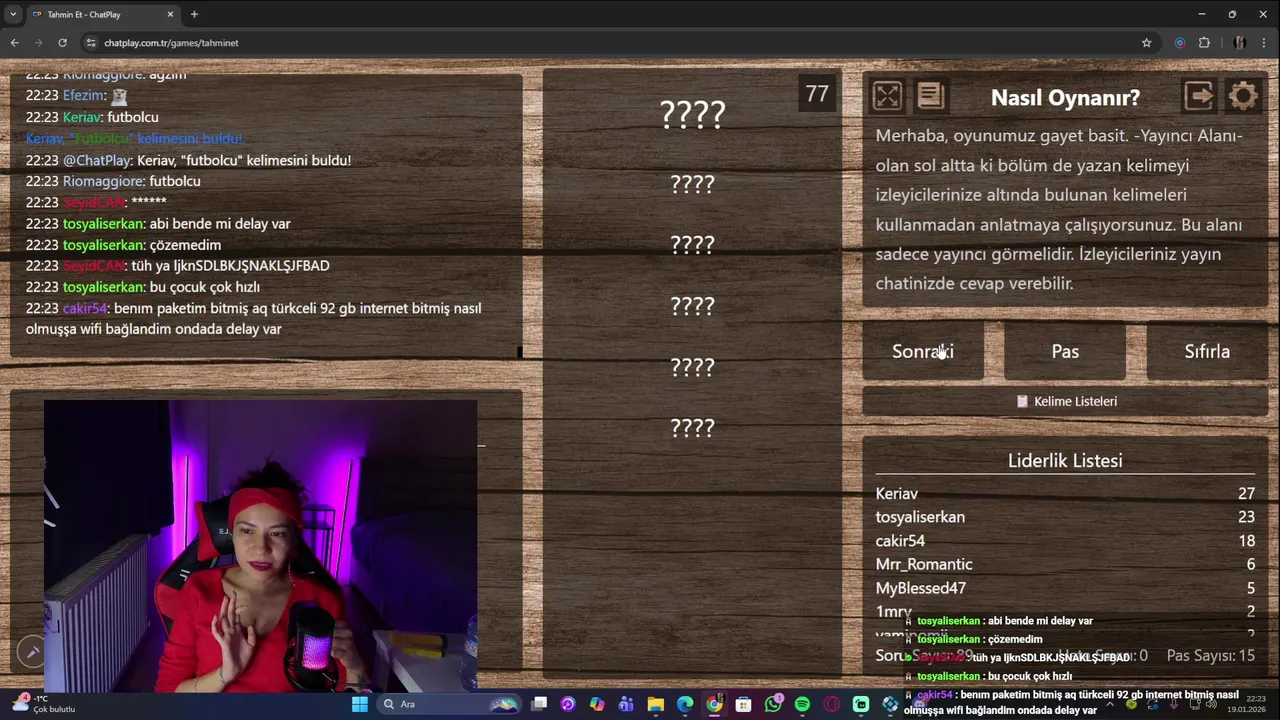Go back to the previous page

pos(14,43)
